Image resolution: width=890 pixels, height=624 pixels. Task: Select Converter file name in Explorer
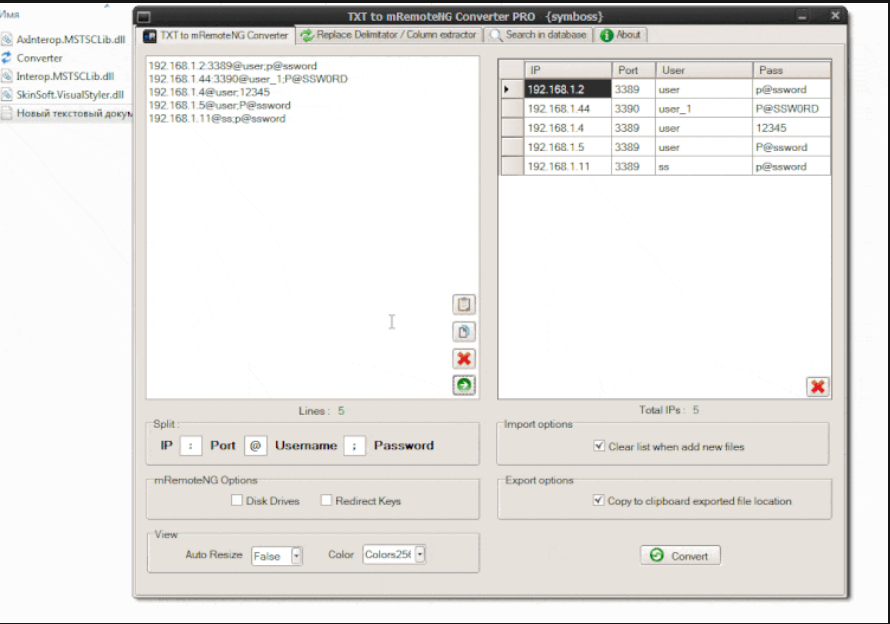39,57
